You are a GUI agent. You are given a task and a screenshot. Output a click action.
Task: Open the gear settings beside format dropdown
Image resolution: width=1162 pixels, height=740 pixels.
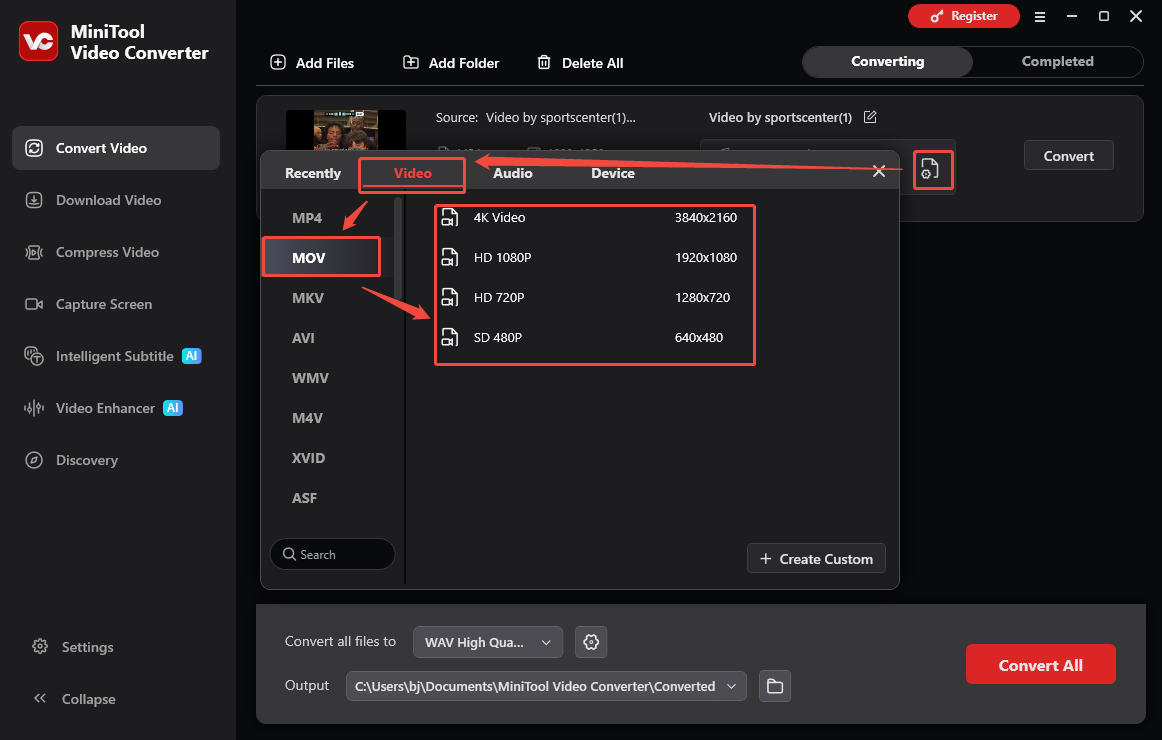click(x=591, y=642)
